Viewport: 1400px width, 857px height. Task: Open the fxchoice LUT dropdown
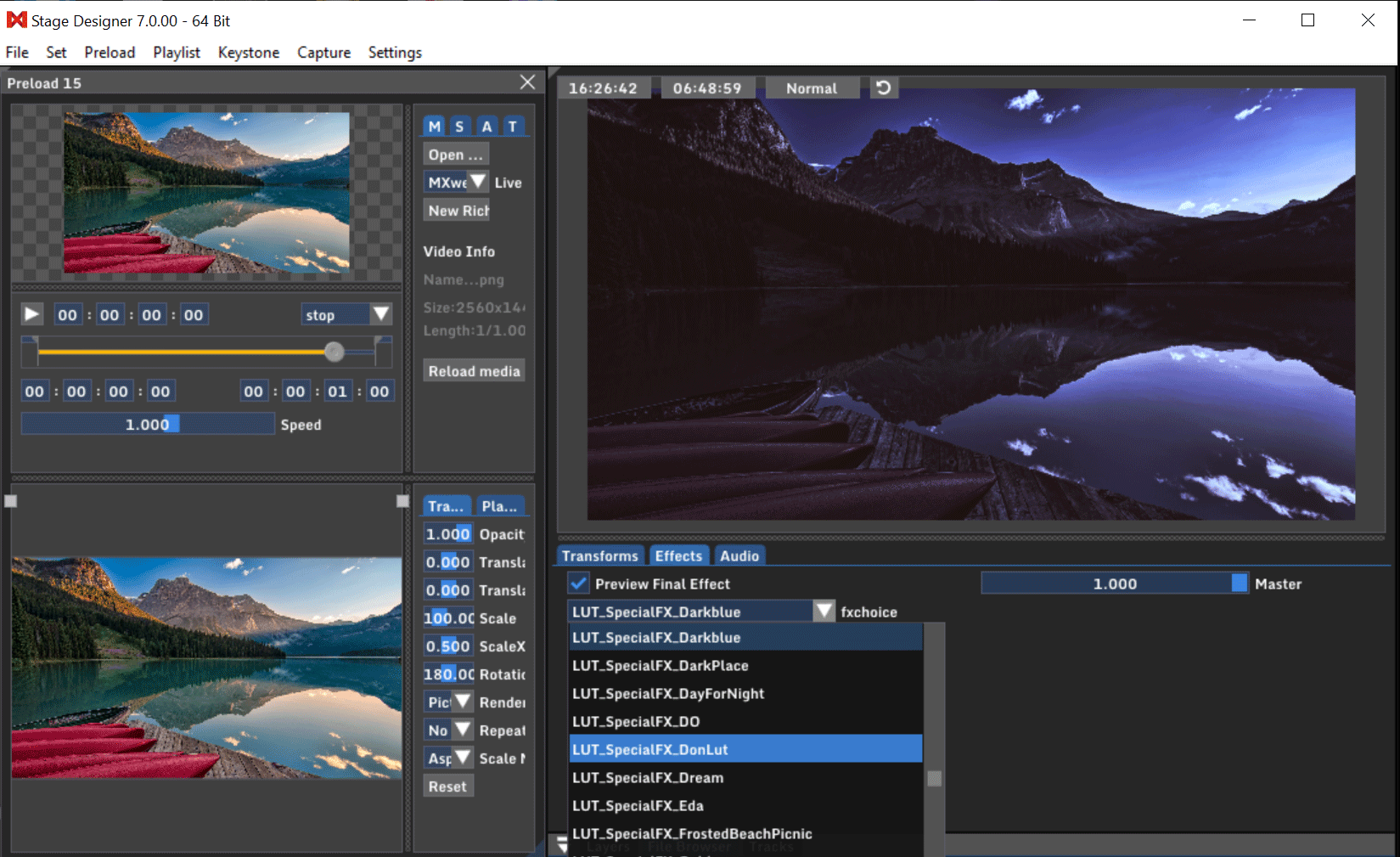(822, 611)
